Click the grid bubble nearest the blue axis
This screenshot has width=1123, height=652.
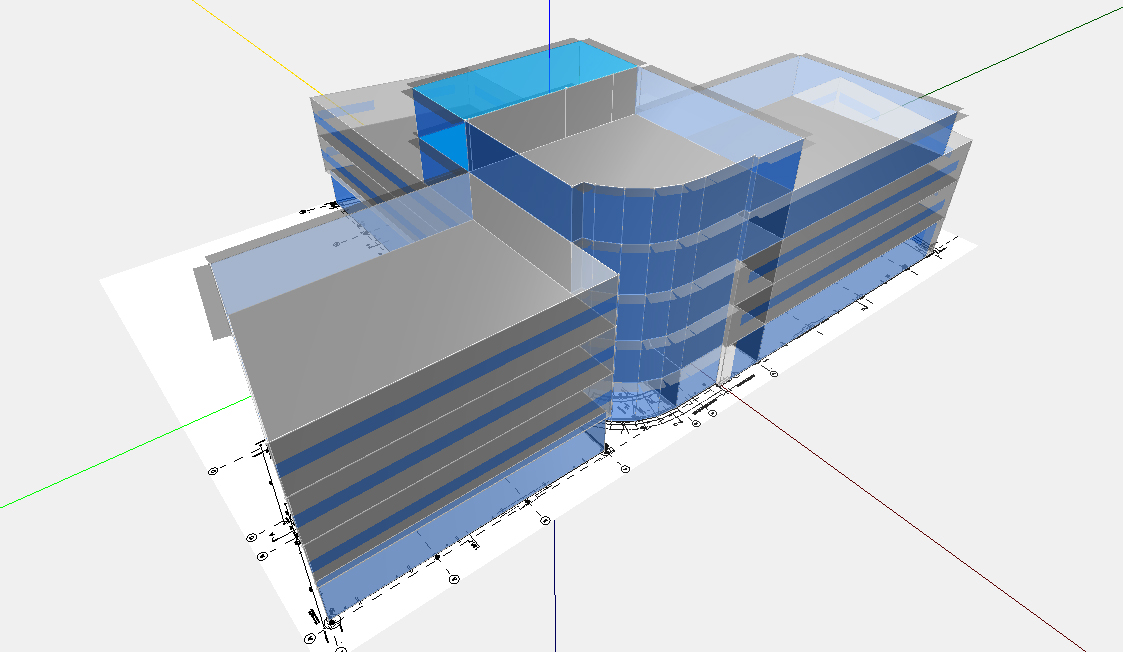pos(546,520)
